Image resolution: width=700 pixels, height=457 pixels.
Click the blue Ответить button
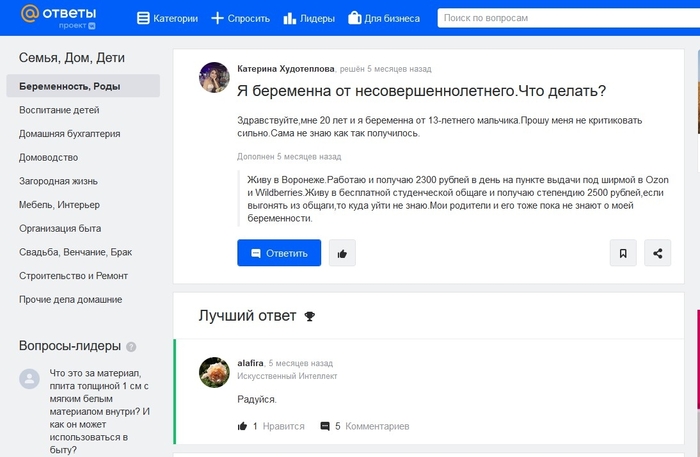pyautogui.click(x=279, y=253)
